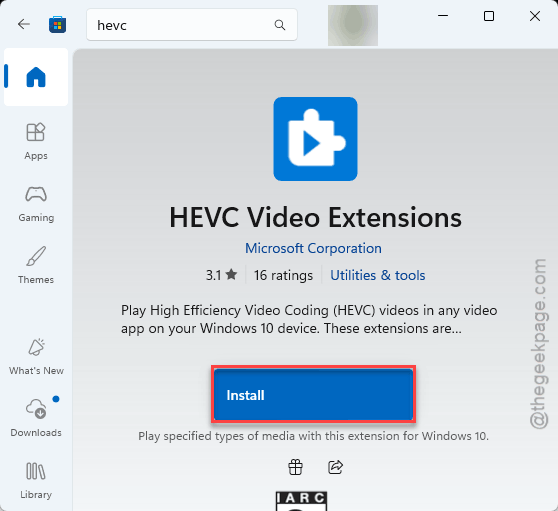Open the blurred user profile avatar
558x511 pixels.
click(x=353, y=25)
